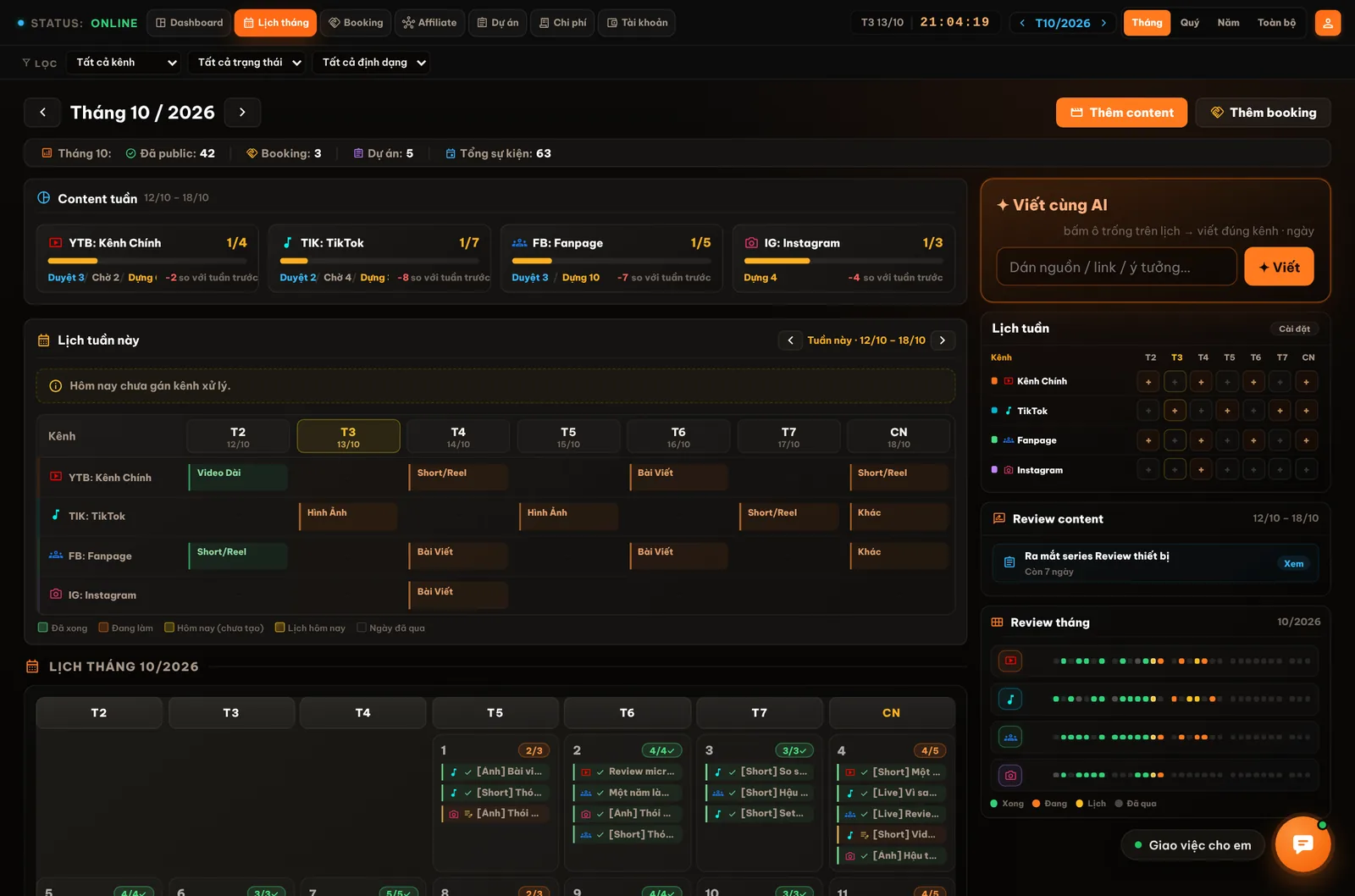This screenshot has height=896, width=1355.
Task: Select TikTok icon in Review tháng
Action: pyautogui.click(x=1010, y=699)
